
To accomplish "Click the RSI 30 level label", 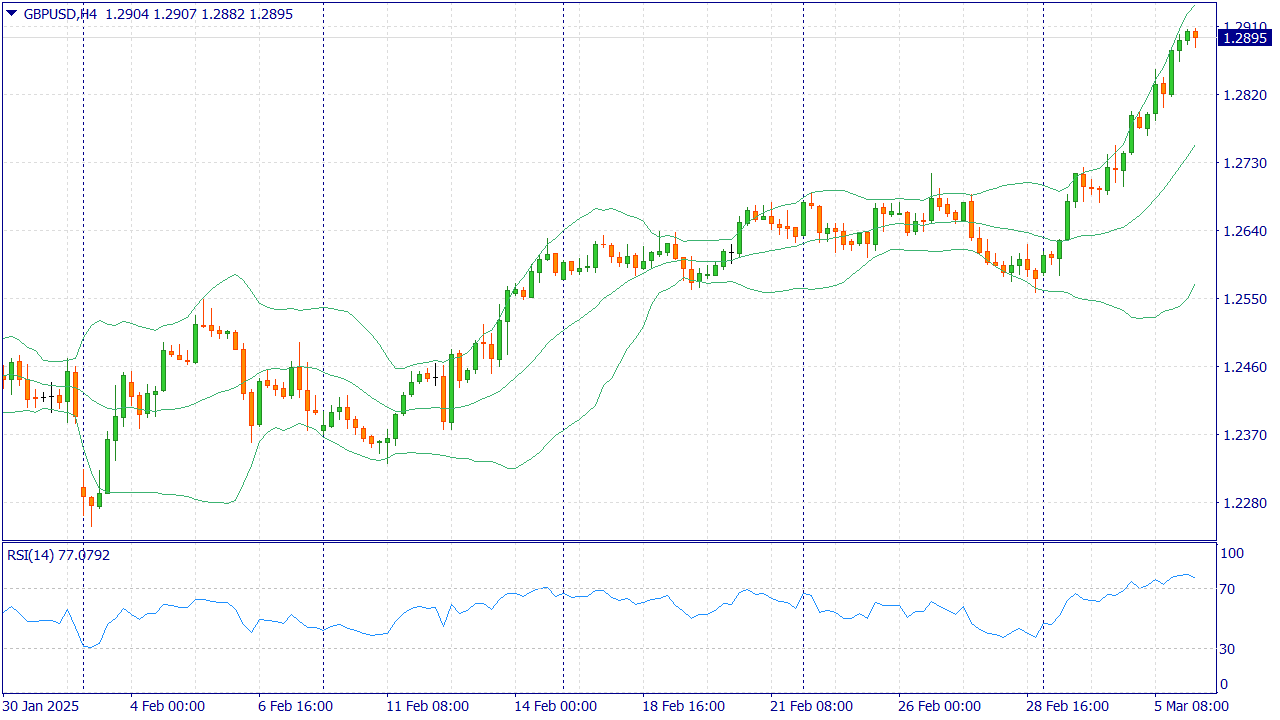I will (x=1231, y=649).
